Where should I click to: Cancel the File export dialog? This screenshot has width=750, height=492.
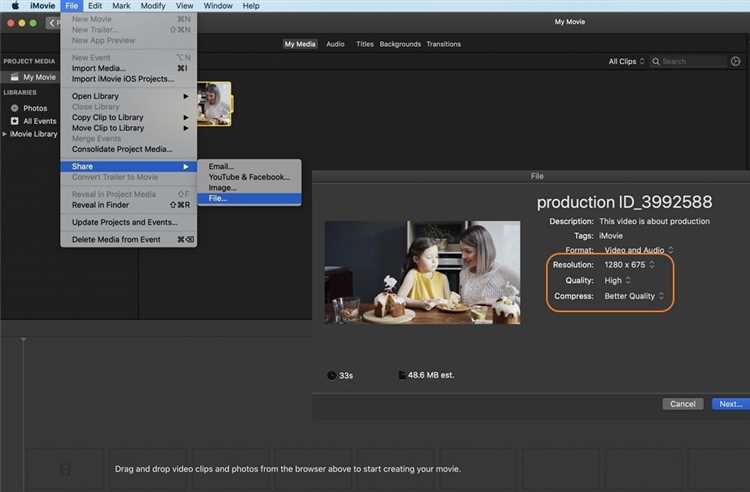tap(683, 404)
